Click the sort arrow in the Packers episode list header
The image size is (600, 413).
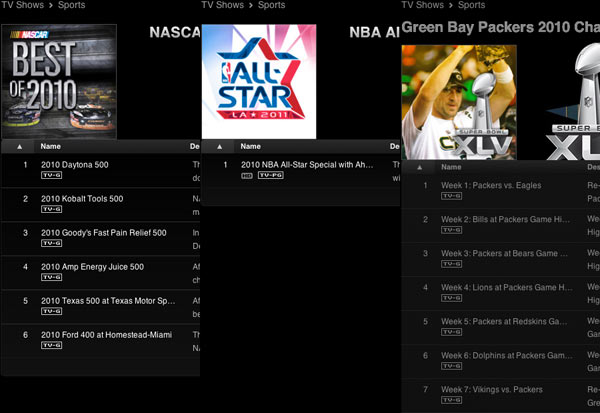420,167
